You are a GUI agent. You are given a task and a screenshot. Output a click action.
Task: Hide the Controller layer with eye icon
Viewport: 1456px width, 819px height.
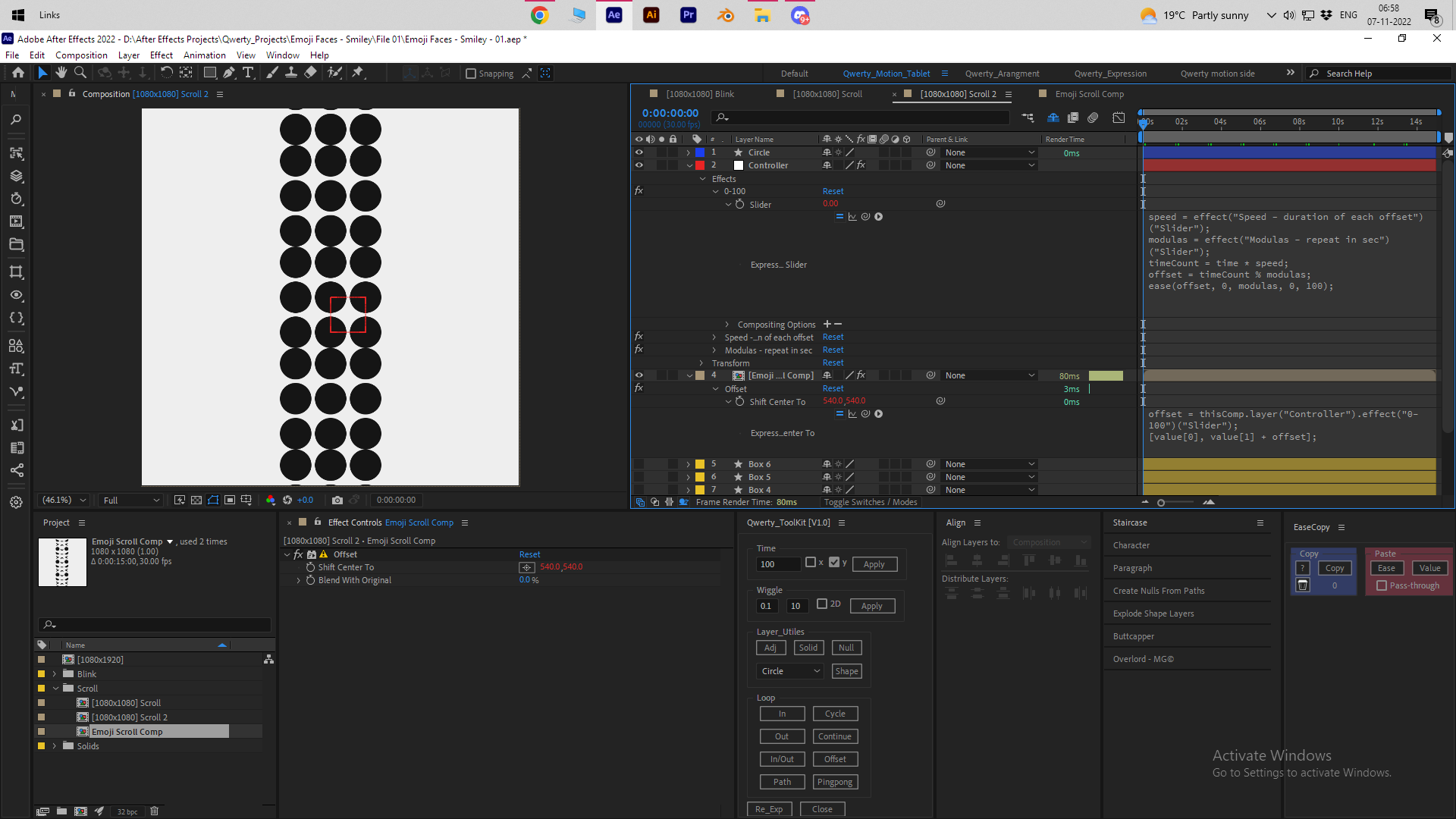639,165
